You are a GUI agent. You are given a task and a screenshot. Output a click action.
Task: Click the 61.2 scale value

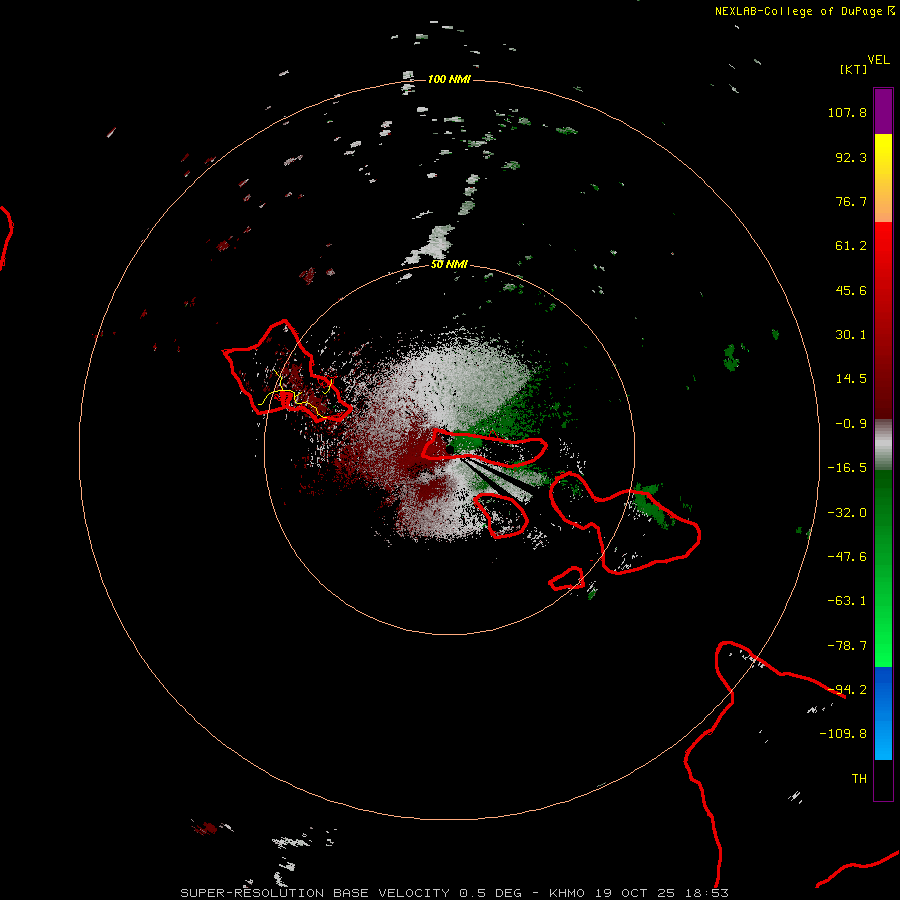coord(851,246)
